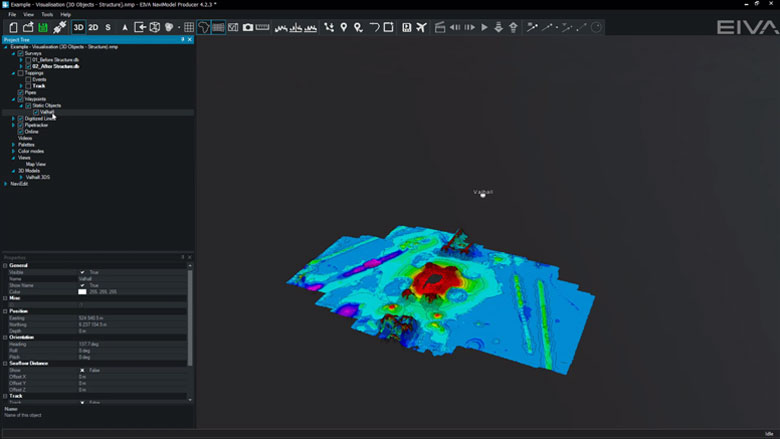Click the white Color swatch property
This screenshot has width=780, height=439.
point(83,292)
